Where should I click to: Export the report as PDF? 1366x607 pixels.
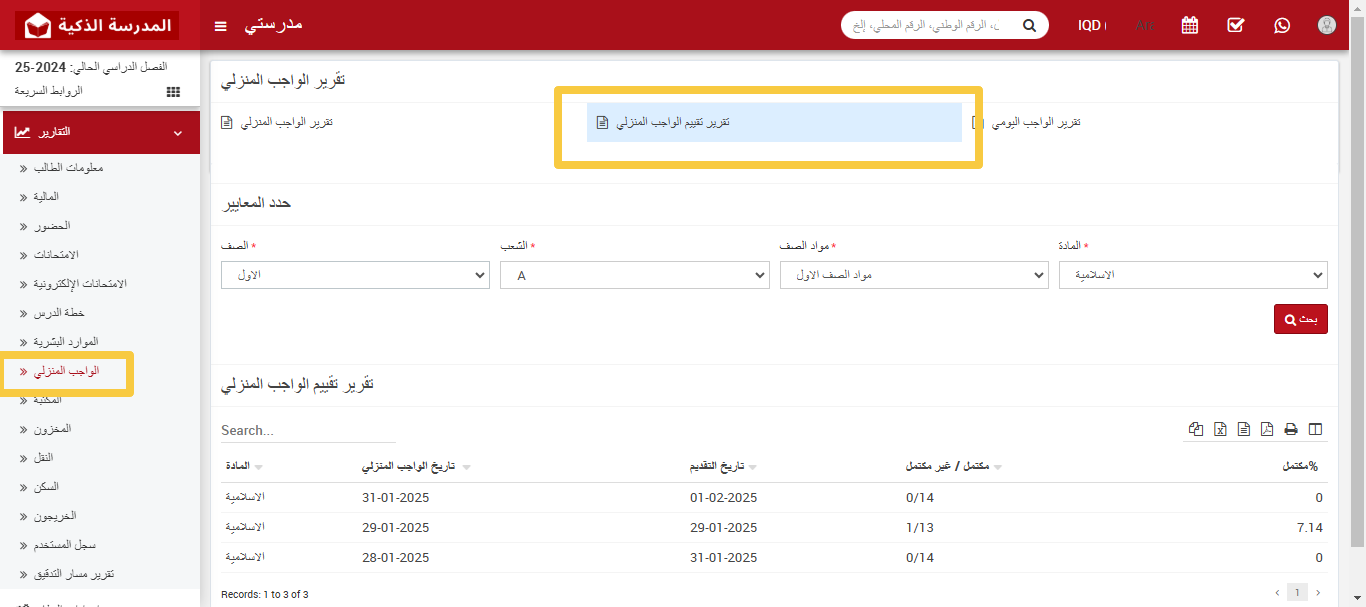pos(1266,429)
